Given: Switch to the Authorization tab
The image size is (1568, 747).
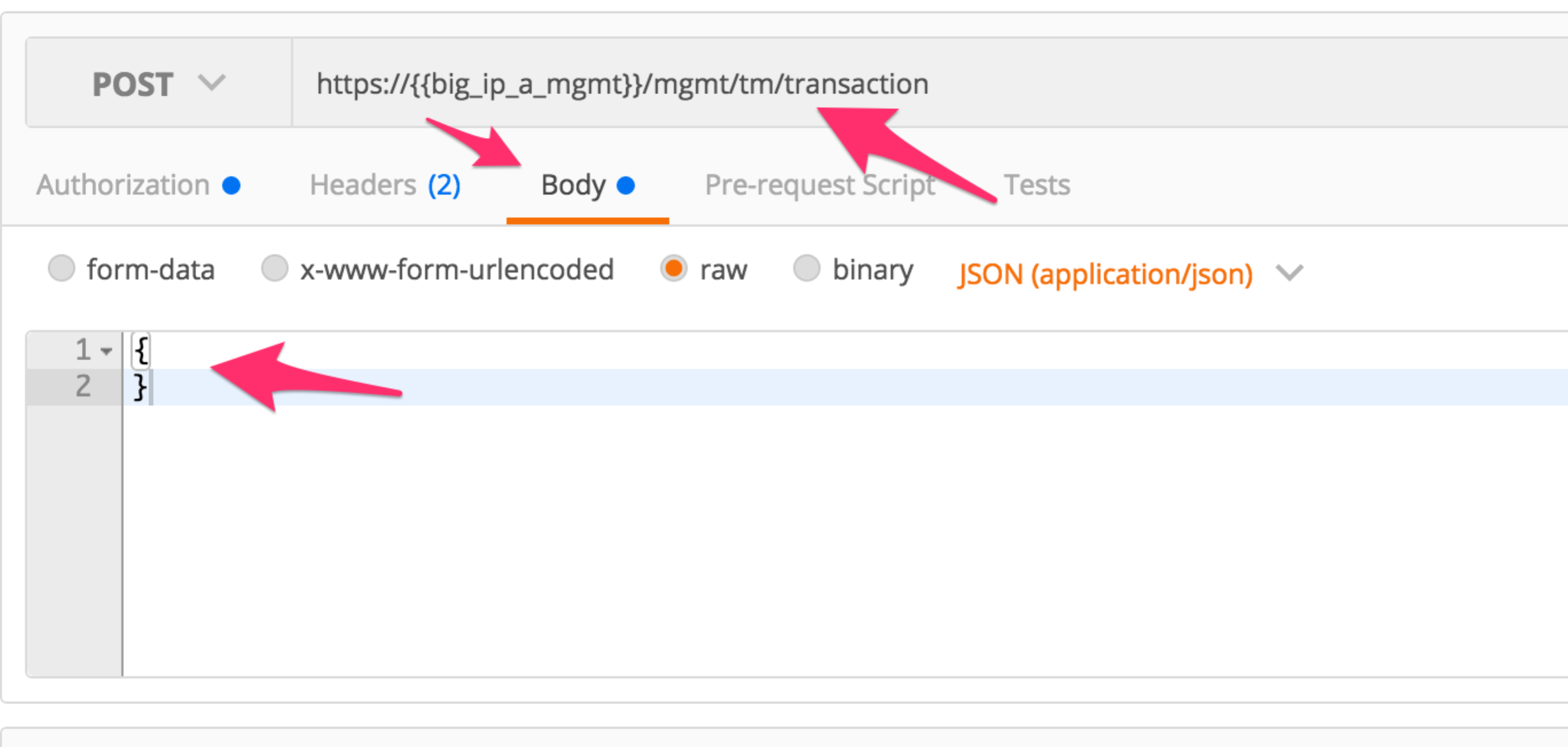Looking at the screenshot, I should click(123, 185).
